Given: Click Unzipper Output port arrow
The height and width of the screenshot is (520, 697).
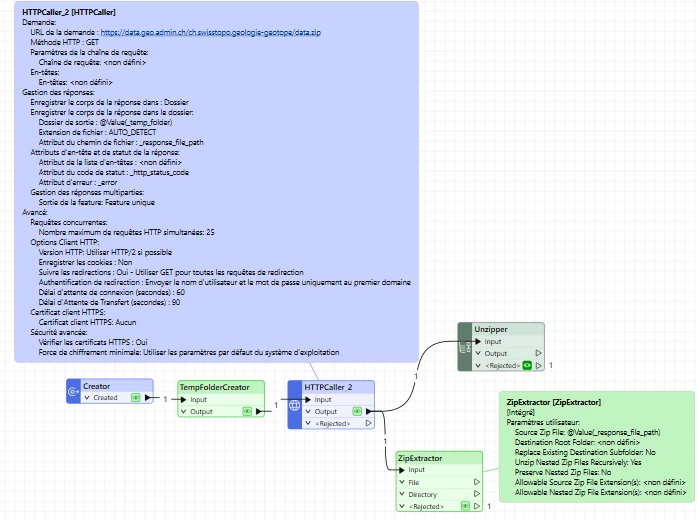Looking at the screenshot, I should (539, 353).
